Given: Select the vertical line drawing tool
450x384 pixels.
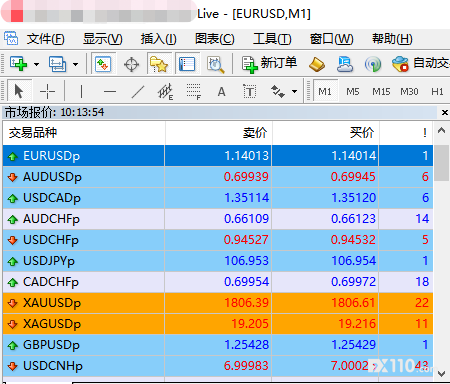Looking at the screenshot, I should coord(81,91).
